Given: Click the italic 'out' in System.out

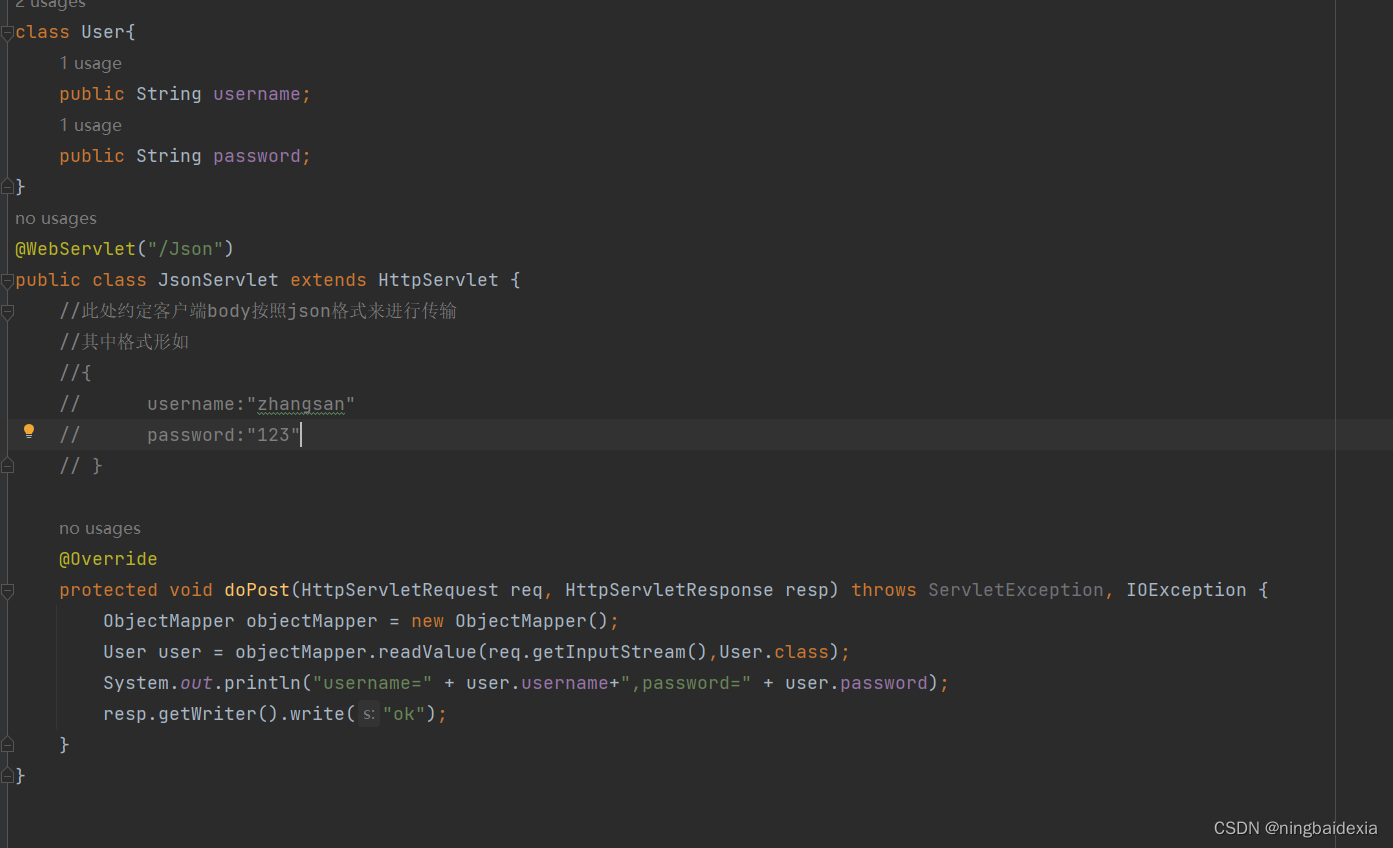Looking at the screenshot, I should point(196,683).
